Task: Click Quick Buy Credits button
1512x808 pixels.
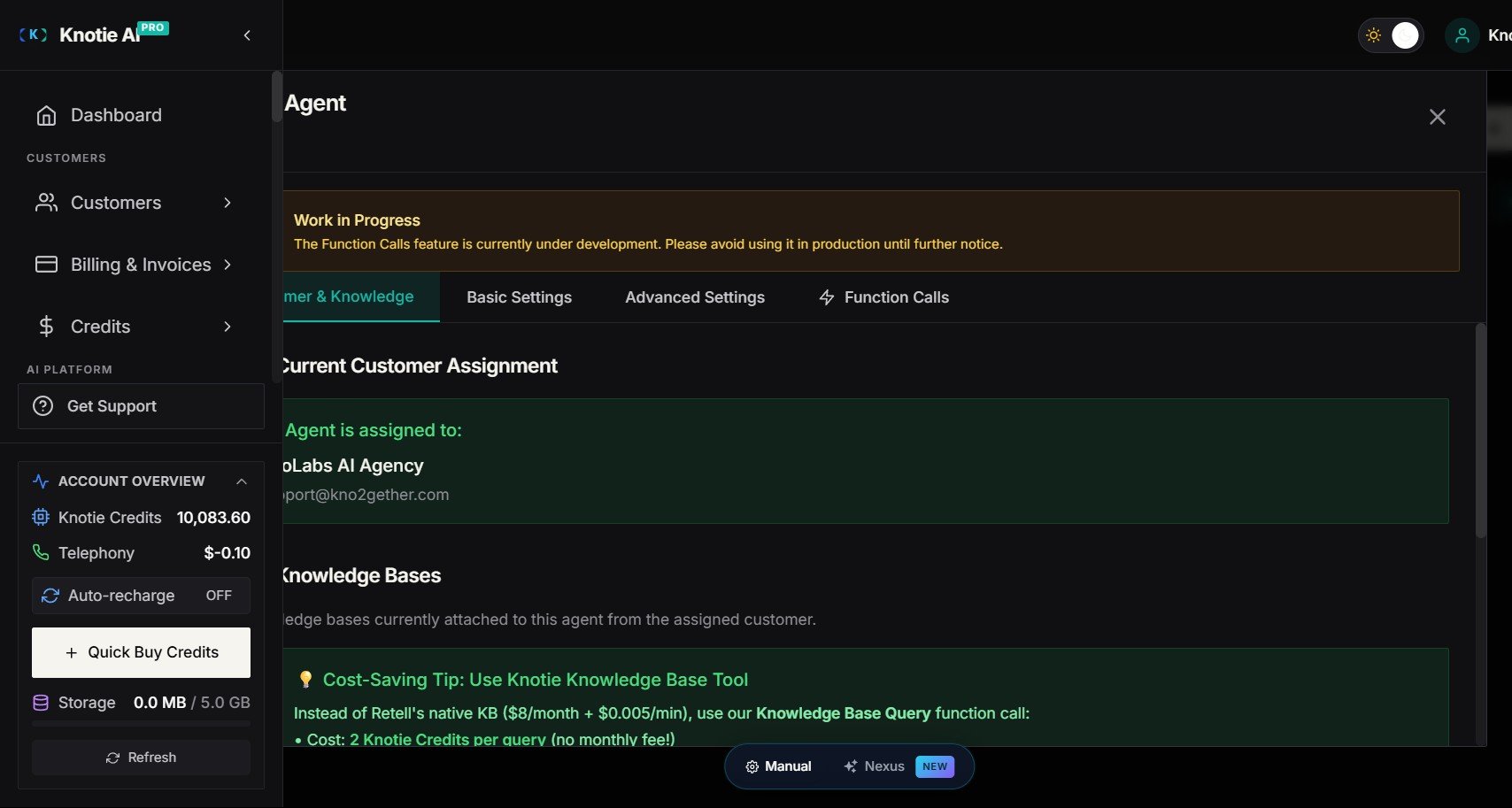Action: tap(141, 652)
